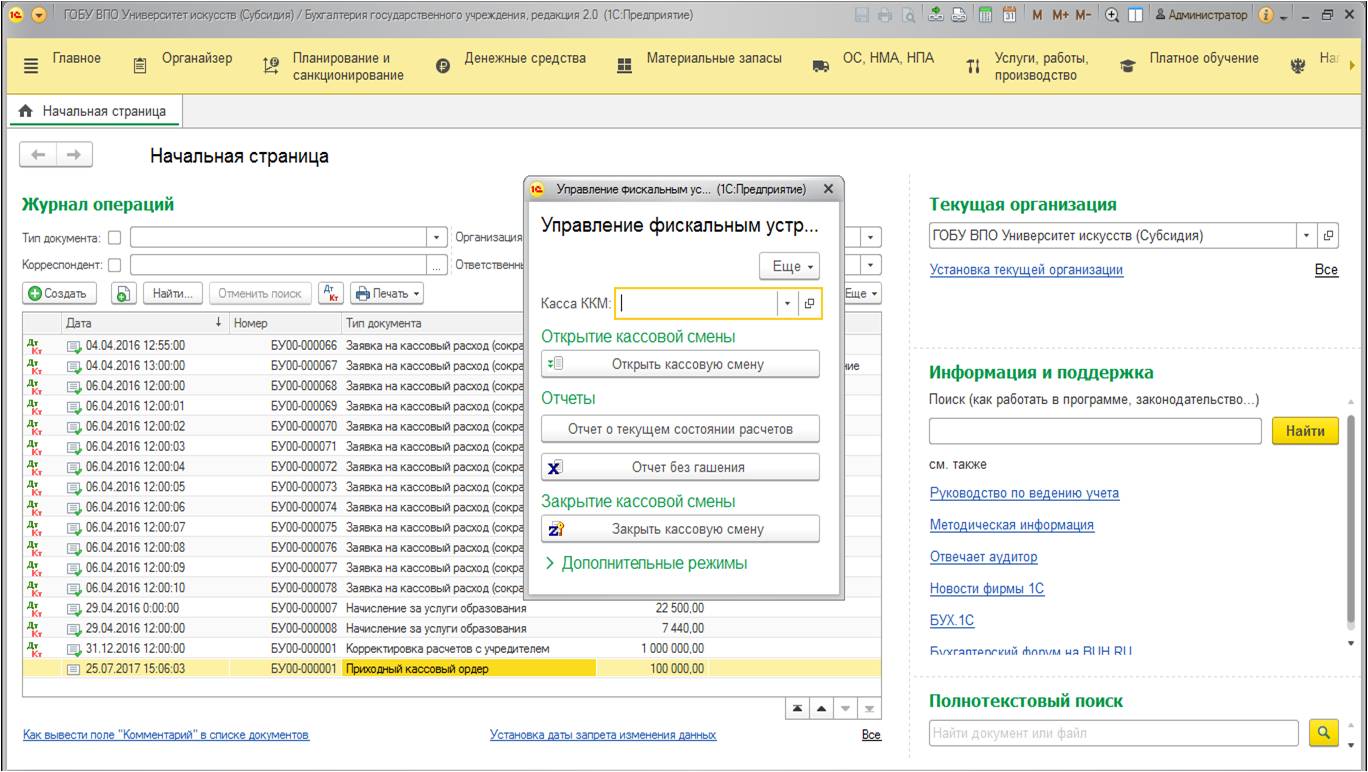Click the full-text search magnifier button
This screenshot has width=1368, height=772.
1324,733
